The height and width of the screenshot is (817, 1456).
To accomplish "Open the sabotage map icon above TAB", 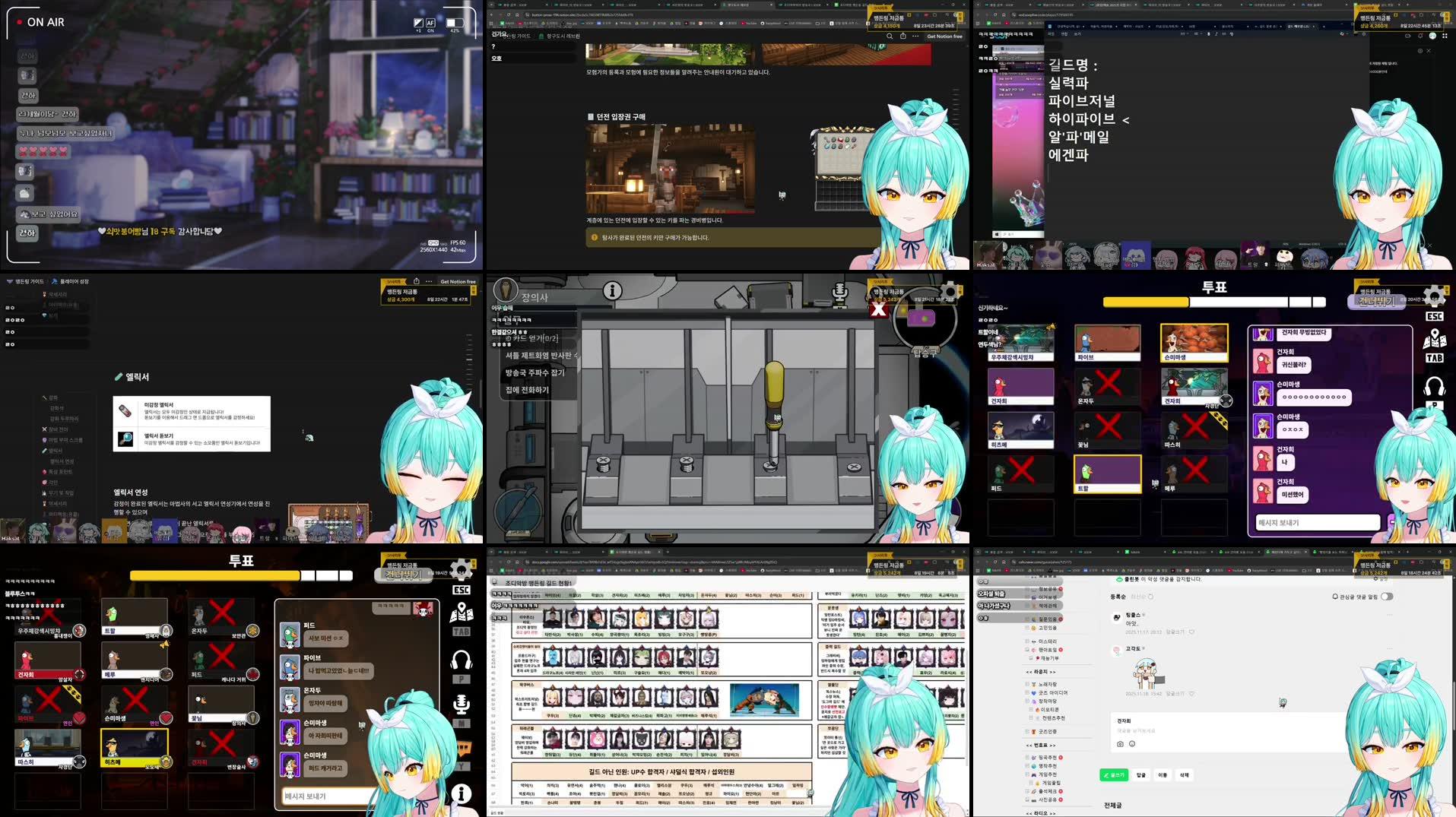I will [1434, 340].
